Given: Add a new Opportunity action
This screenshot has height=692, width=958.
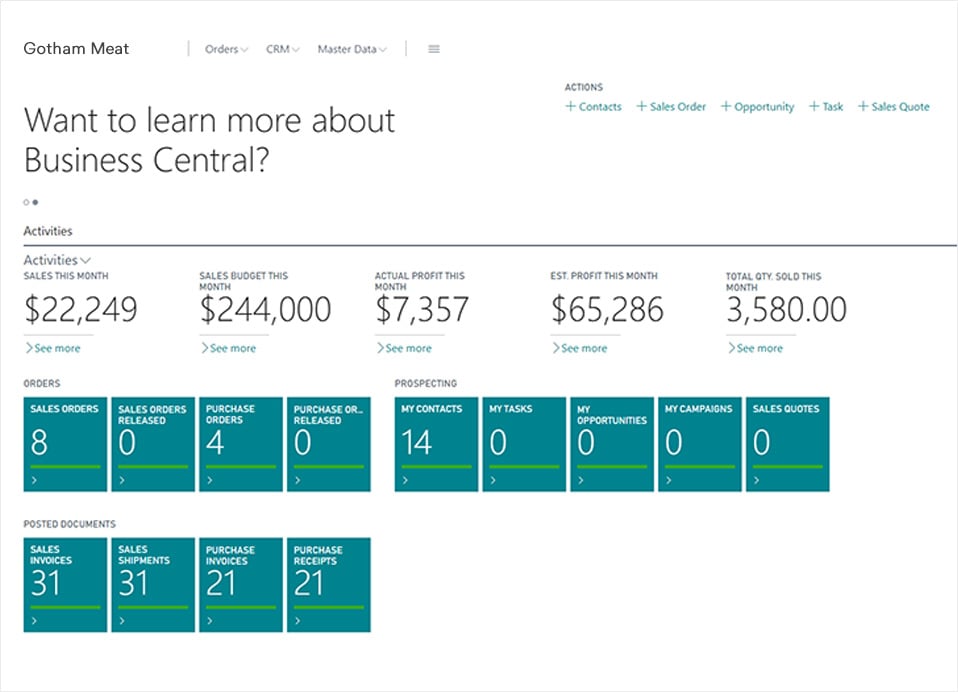Looking at the screenshot, I should click(757, 107).
